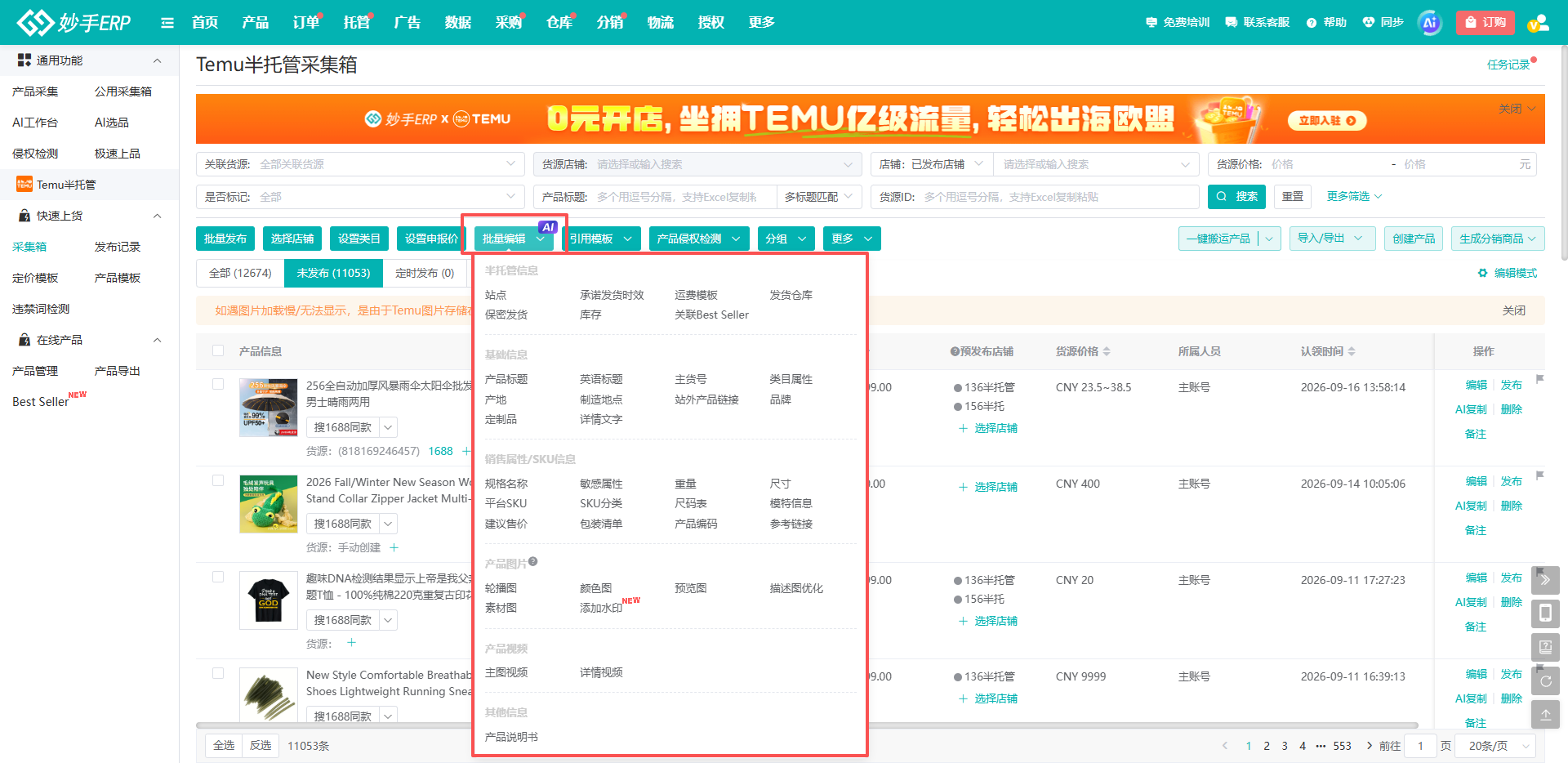The width and height of the screenshot is (1568, 763).
Task: Click the flag icon on jacket product row
Action: click(1539, 475)
